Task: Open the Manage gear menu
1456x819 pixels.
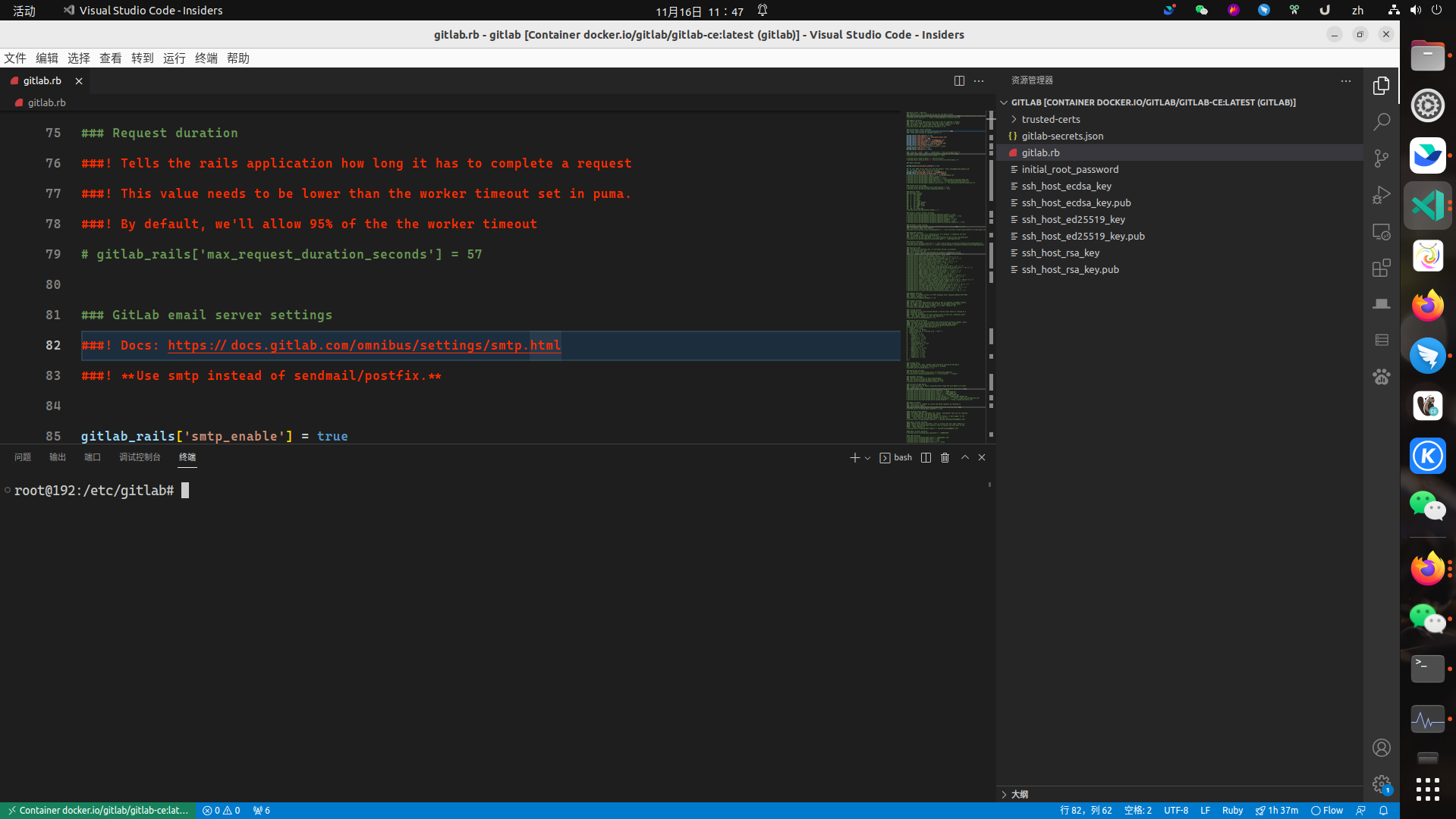Action: 1381,784
